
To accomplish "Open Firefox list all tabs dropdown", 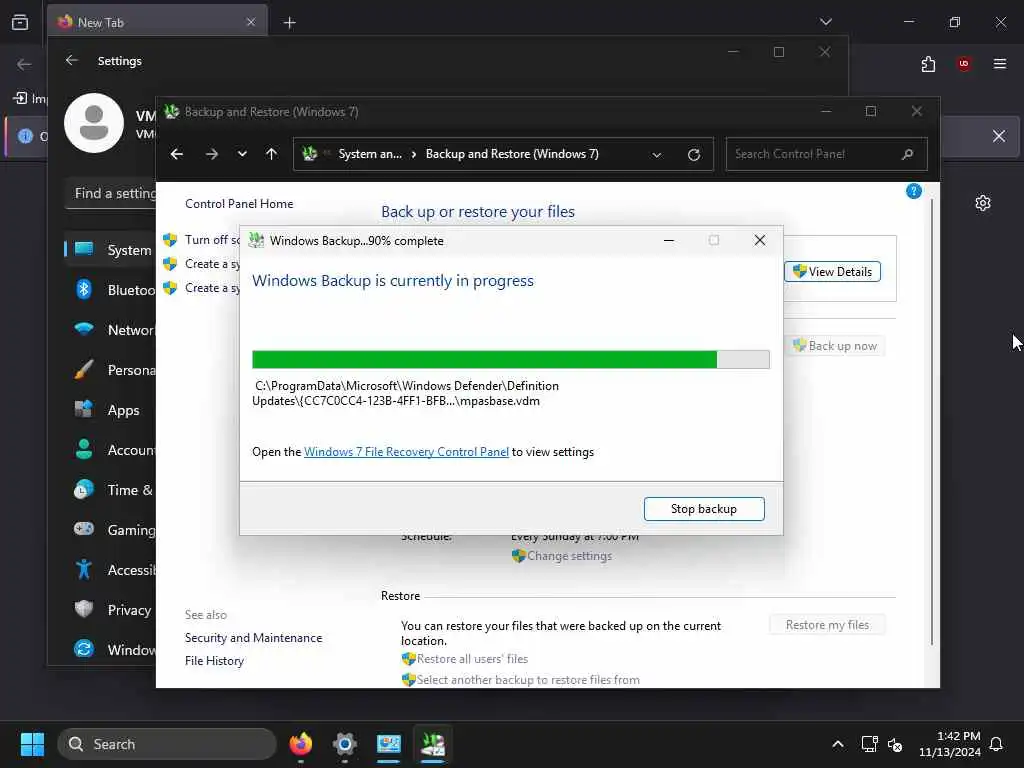I will click(825, 22).
